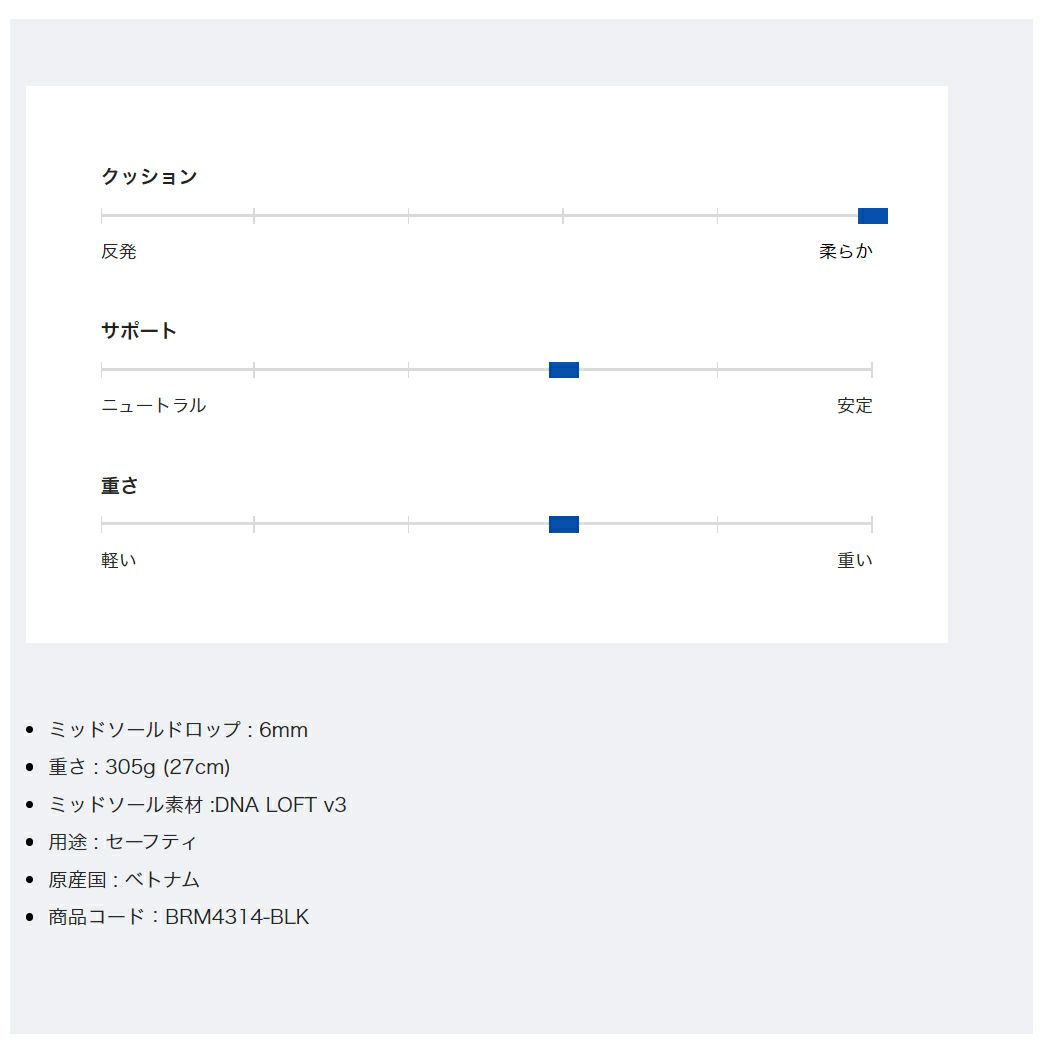This screenshot has width=1050, height=1050.
Task: Click the right end of 重さ slider track
Action: point(871,524)
